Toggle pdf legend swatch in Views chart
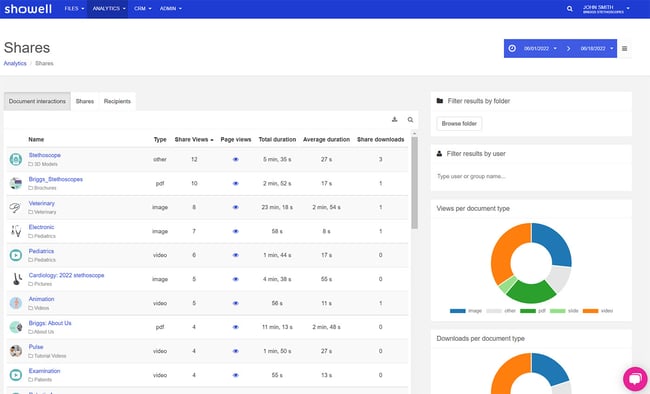This screenshot has width=650, height=394. click(x=528, y=311)
